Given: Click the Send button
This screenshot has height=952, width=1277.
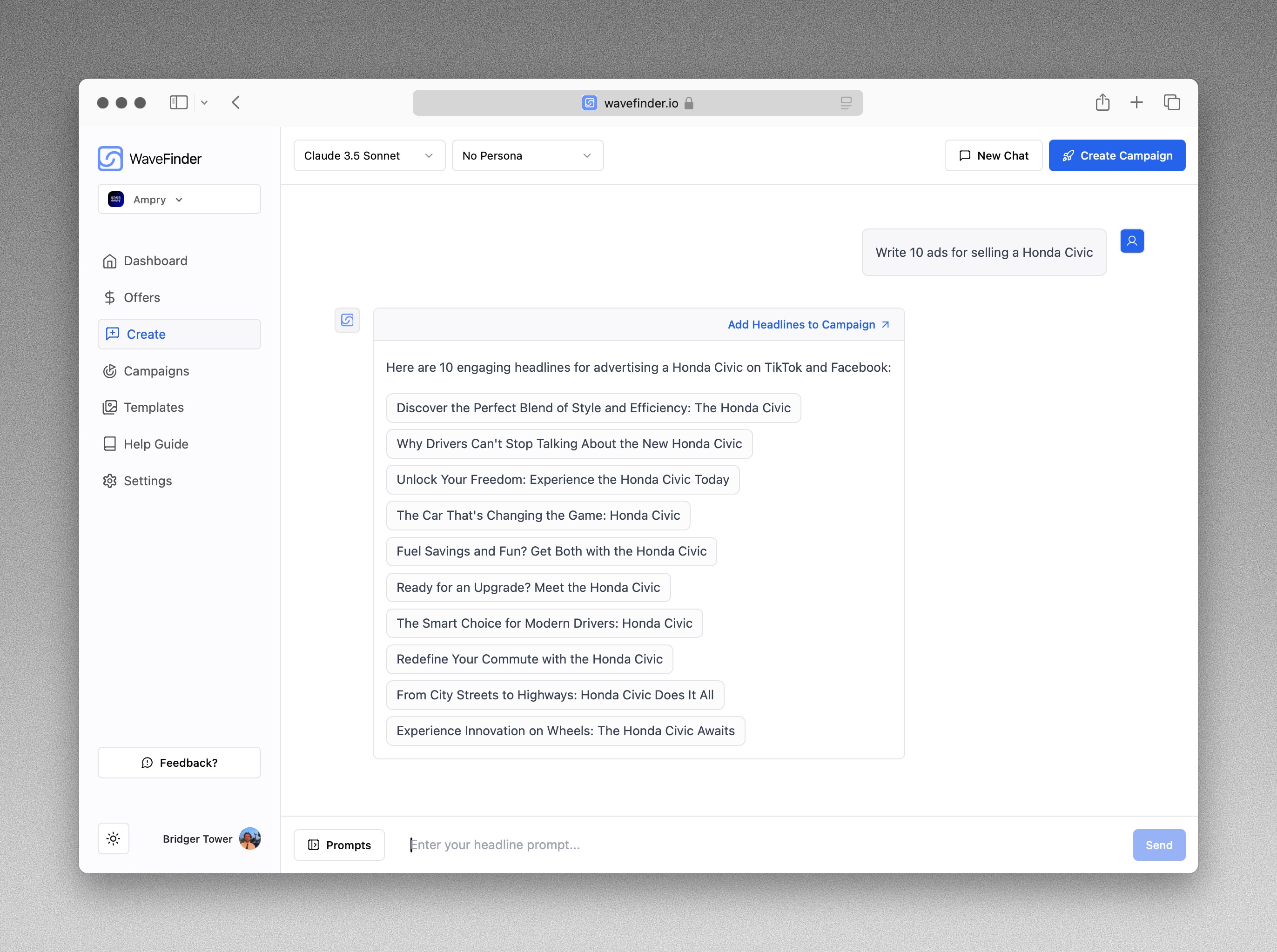Looking at the screenshot, I should 1158,845.
